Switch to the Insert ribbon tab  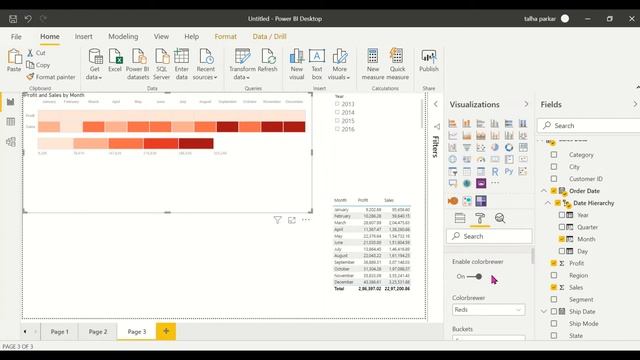coord(83,37)
